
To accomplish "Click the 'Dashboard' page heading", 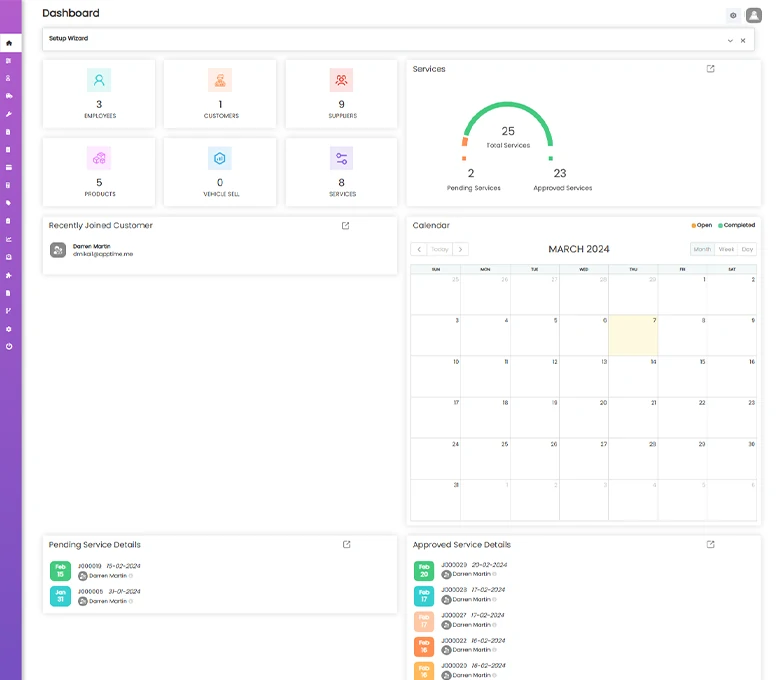I will point(71,13).
